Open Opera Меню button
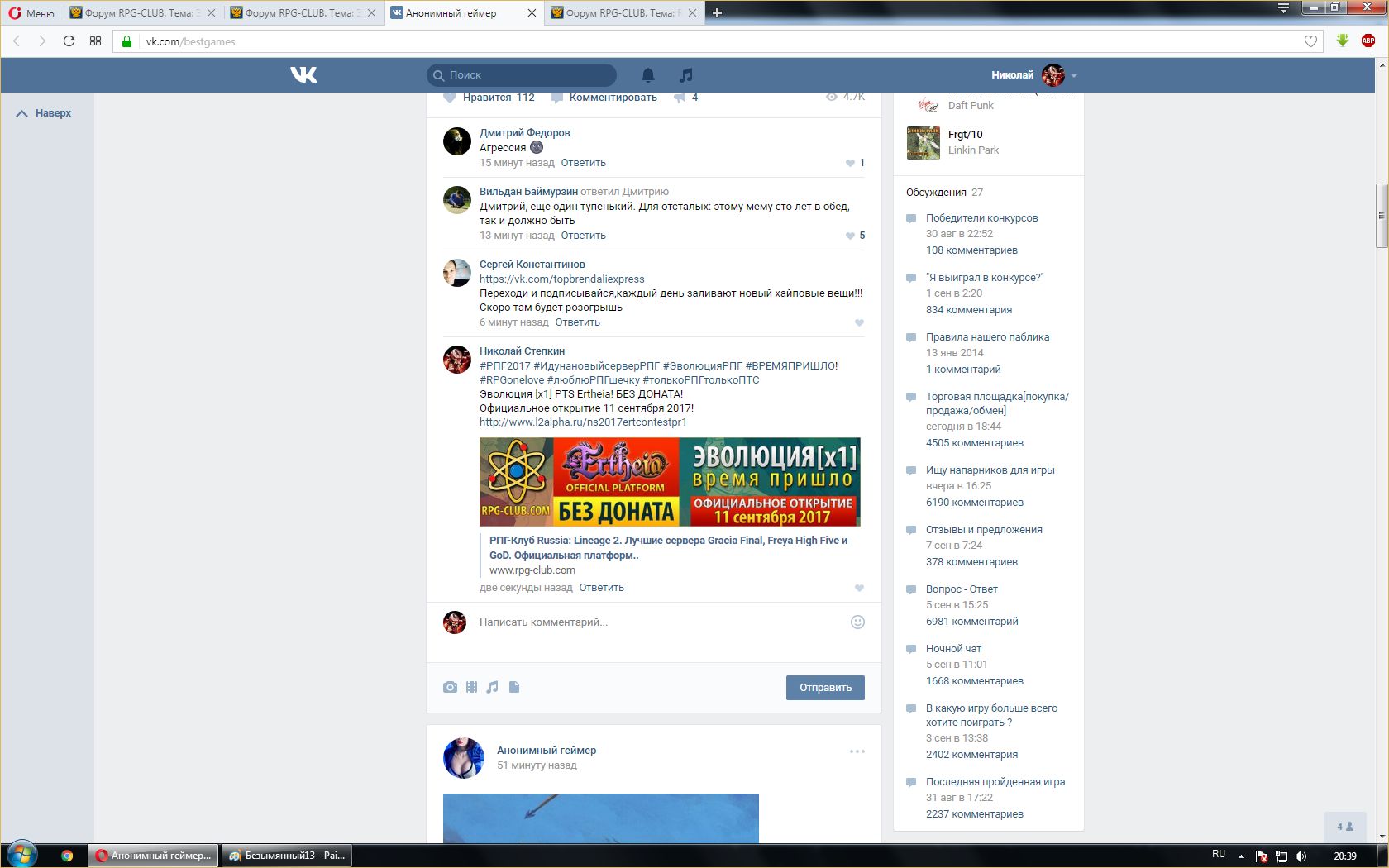The image size is (1389, 868). point(31,13)
